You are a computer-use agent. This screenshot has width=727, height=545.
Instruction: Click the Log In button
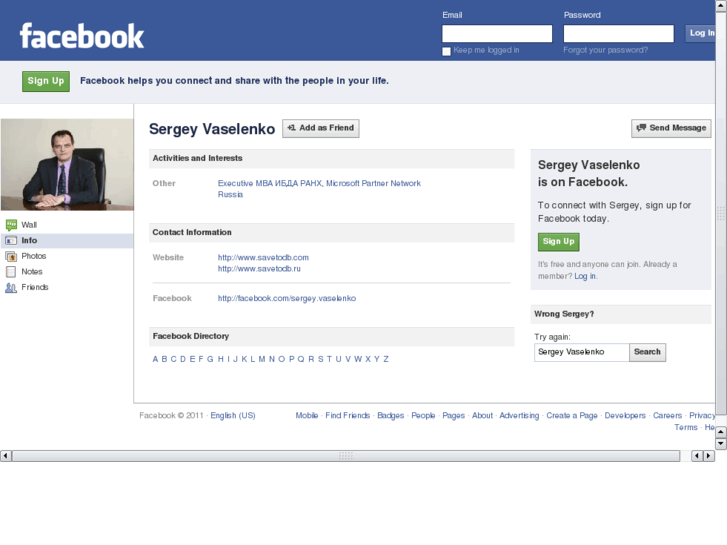click(x=701, y=33)
